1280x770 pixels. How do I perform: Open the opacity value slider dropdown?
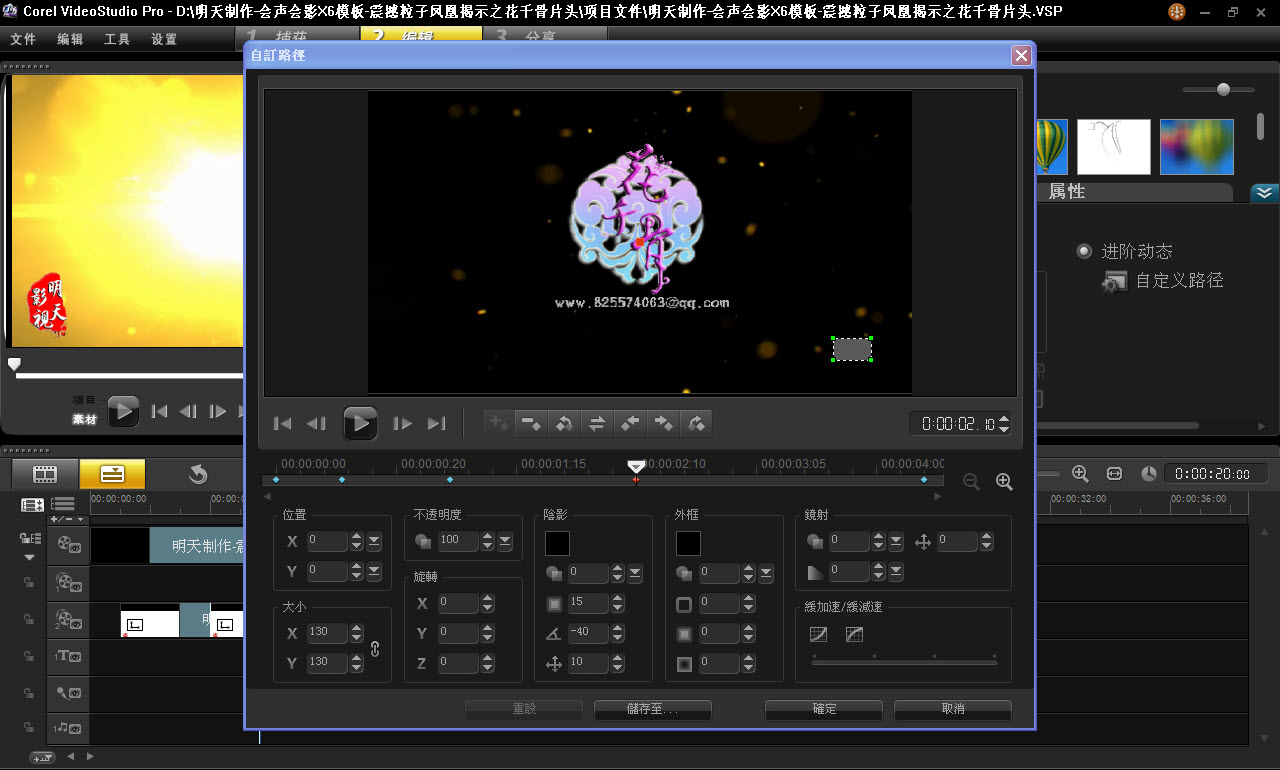504,541
